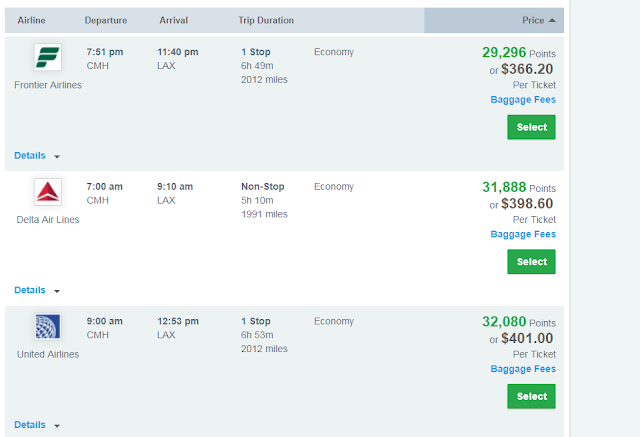
Task: Sort results by Arrival column header
Action: click(x=173, y=20)
